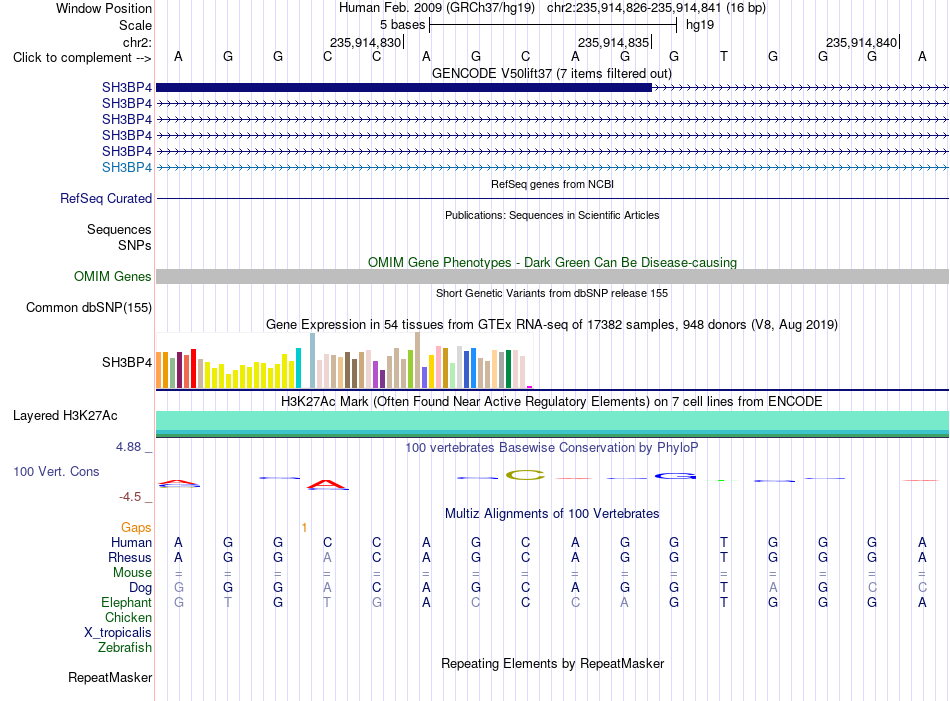The height and width of the screenshot is (701, 950).
Task: Click the 'SNPs' track label
Action: (135, 245)
